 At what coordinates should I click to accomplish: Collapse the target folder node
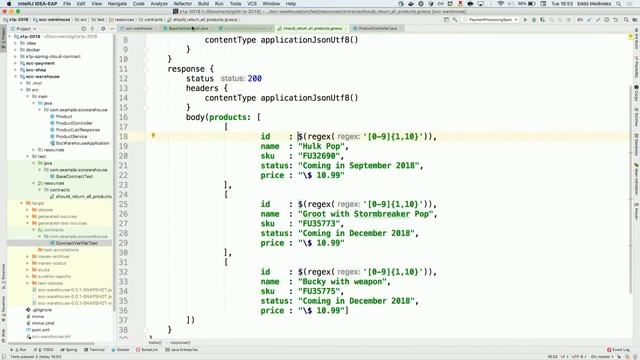[22, 203]
